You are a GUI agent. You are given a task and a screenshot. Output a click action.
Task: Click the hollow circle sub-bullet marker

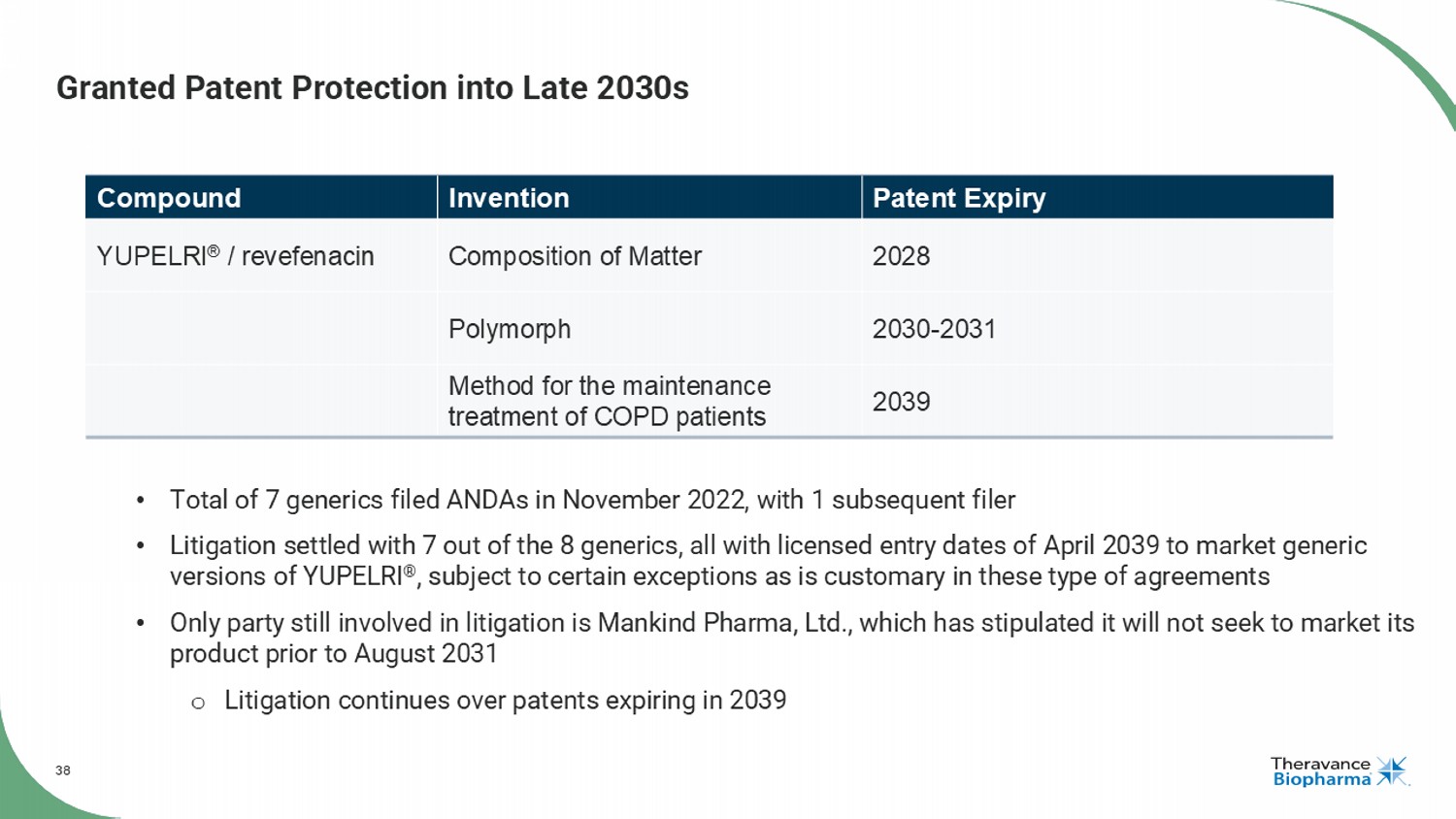pyautogui.click(x=198, y=703)
